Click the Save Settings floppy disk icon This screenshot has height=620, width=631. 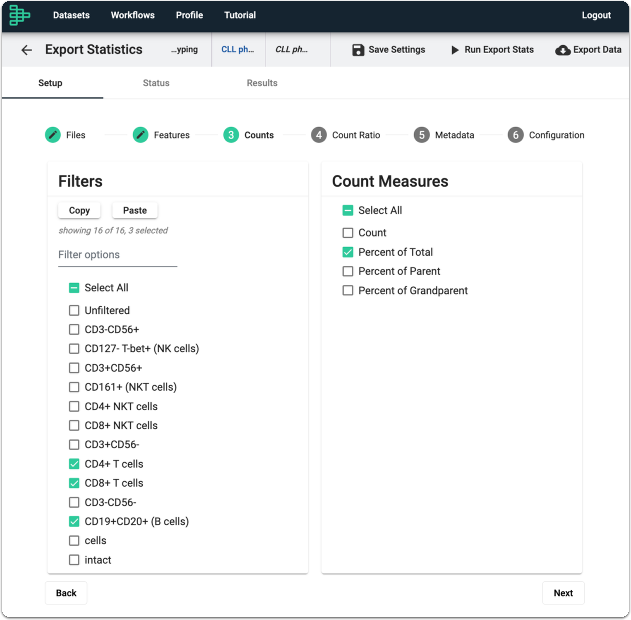tap(358, 50)
